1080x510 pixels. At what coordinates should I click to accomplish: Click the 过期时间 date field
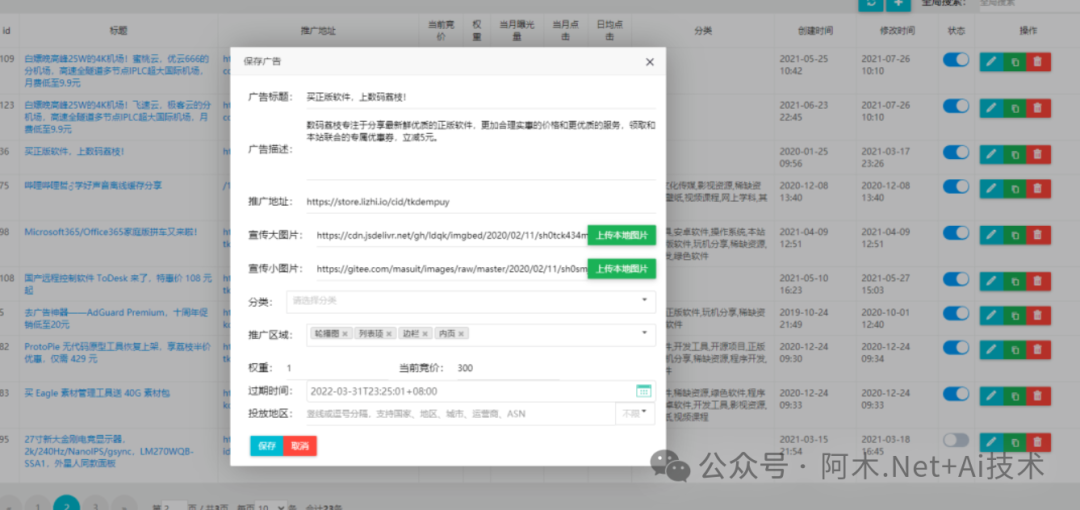click(481, 391)
